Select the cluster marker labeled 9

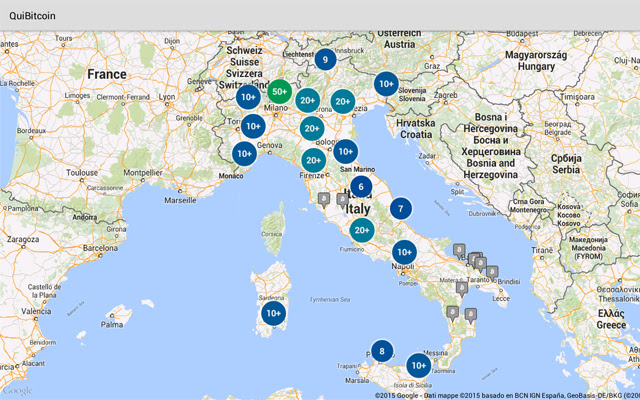325,60
